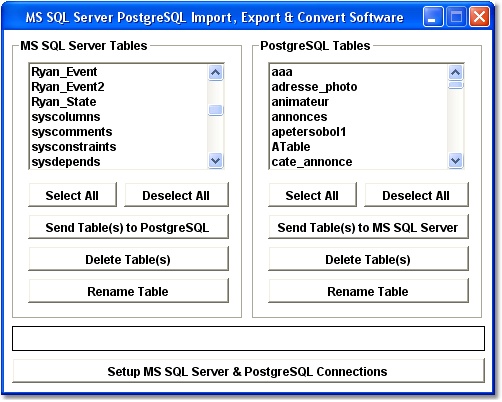The width and height of the screenshot is (502, 402).
Task: Open Setup MS SQL Server & PostgreSQL Connections
Action: [x=248, y=371]
